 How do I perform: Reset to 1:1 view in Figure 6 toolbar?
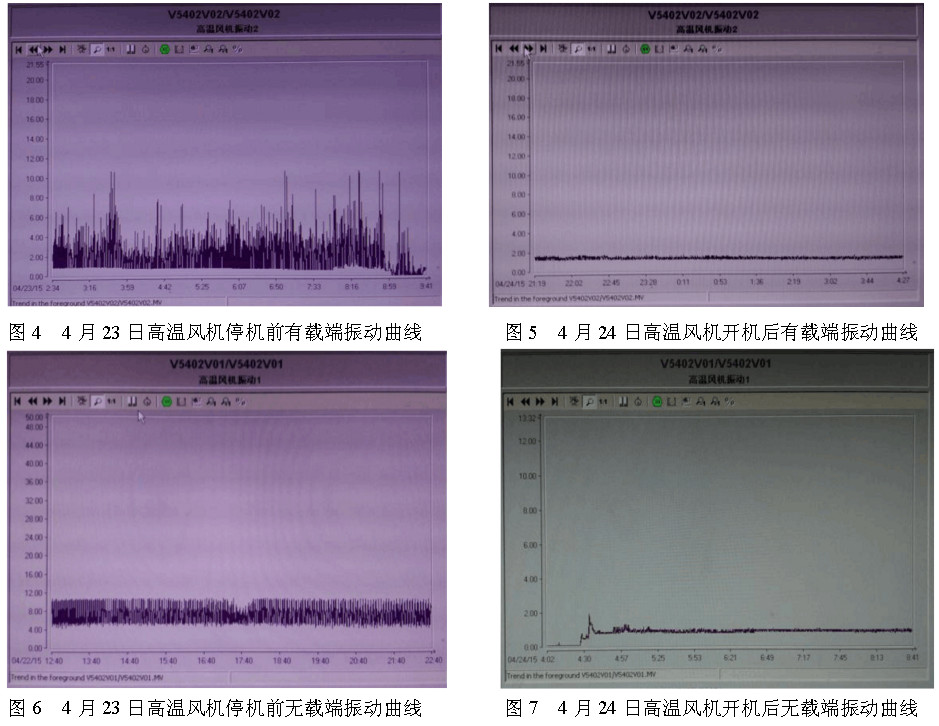(111, 401)
